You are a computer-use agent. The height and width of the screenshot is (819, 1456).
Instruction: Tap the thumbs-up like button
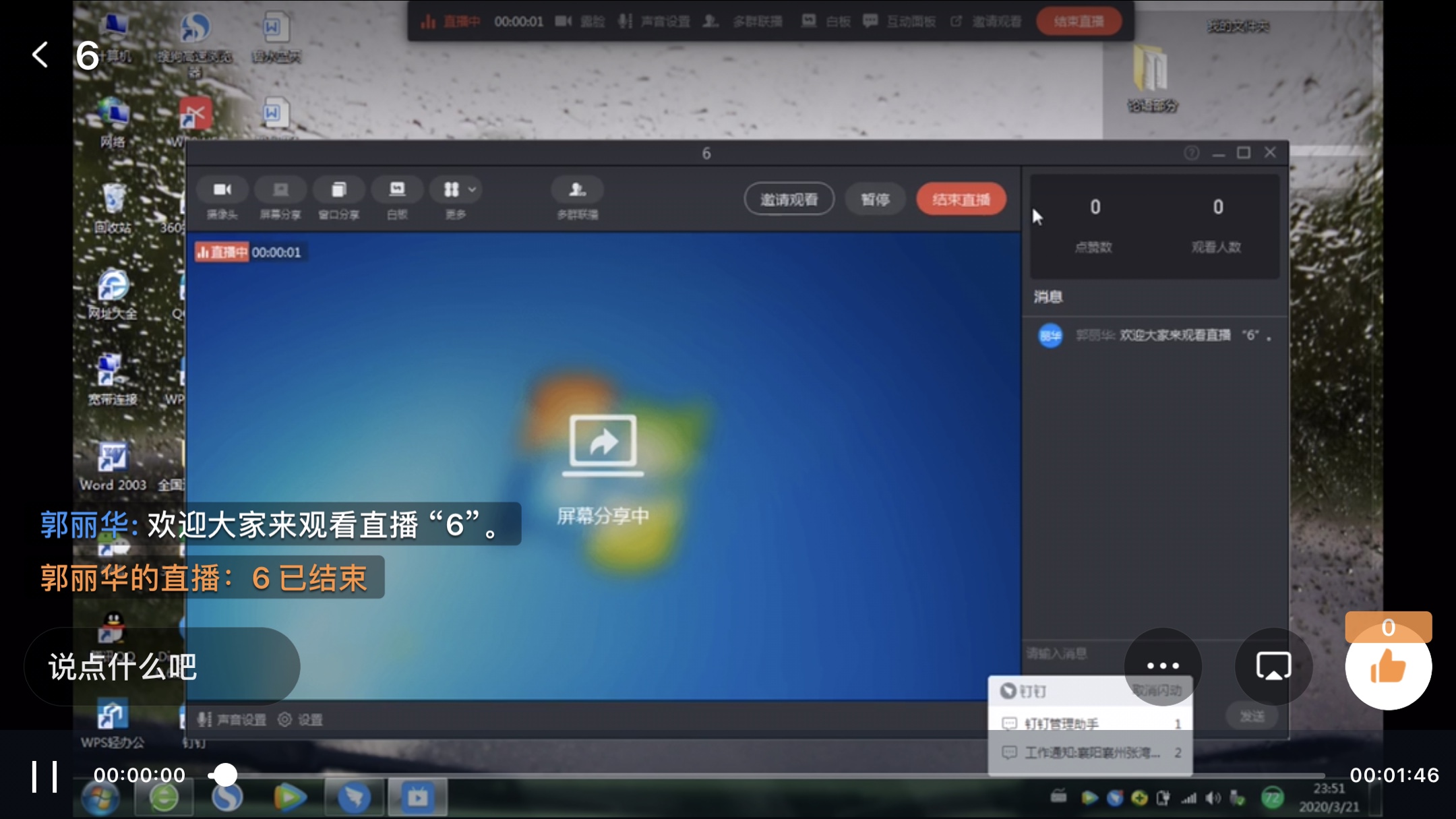click(x=1388, y=667)
